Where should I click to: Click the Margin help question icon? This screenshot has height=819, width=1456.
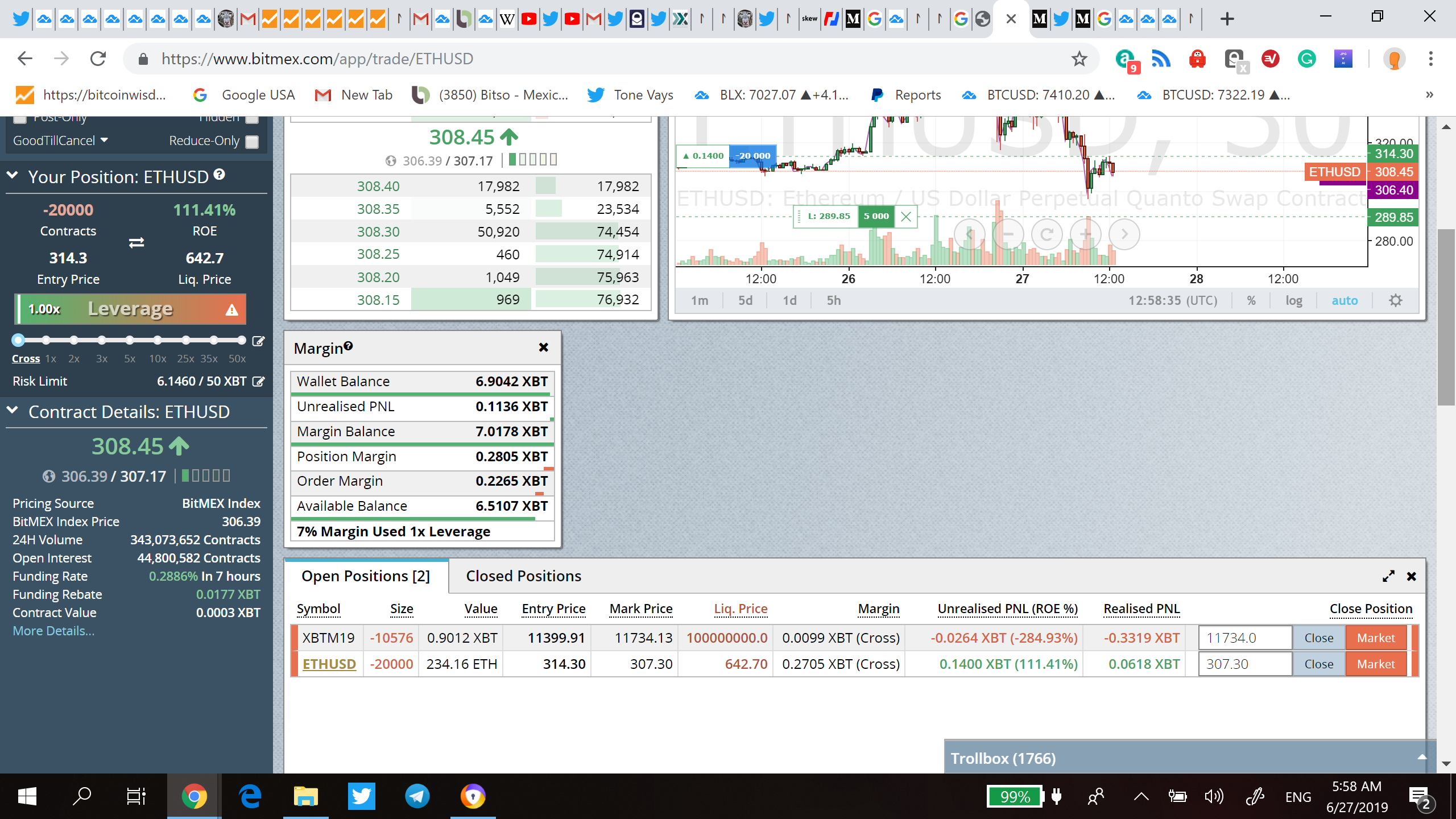[348, 346]
